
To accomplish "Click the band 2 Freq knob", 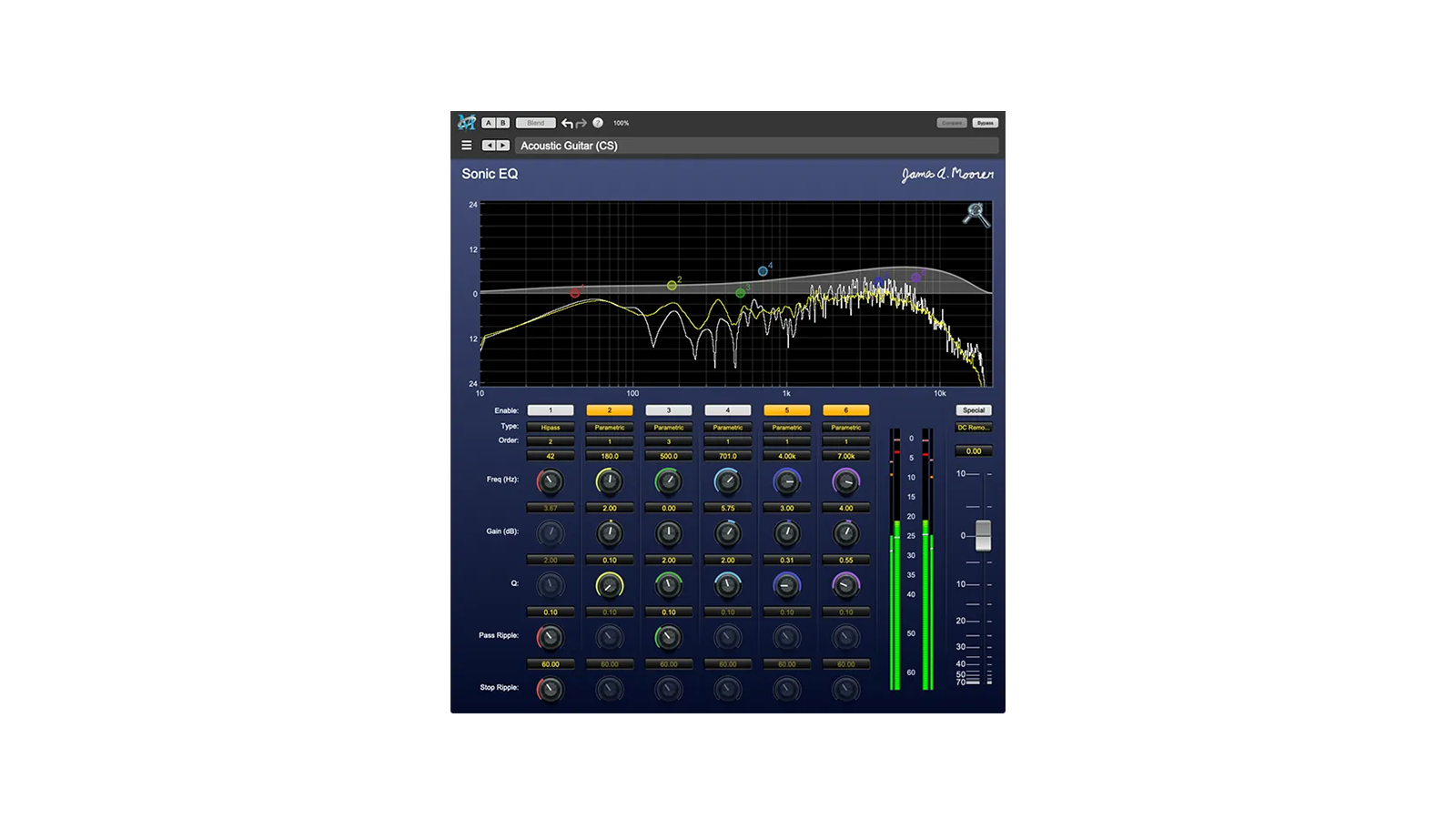I will coord(609,481).
